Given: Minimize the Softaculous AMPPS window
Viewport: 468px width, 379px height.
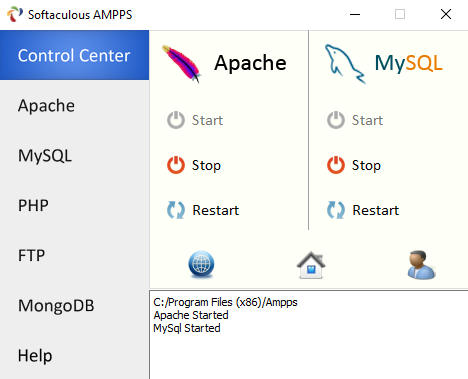Looking at the screenshot, I should (355, 14).
